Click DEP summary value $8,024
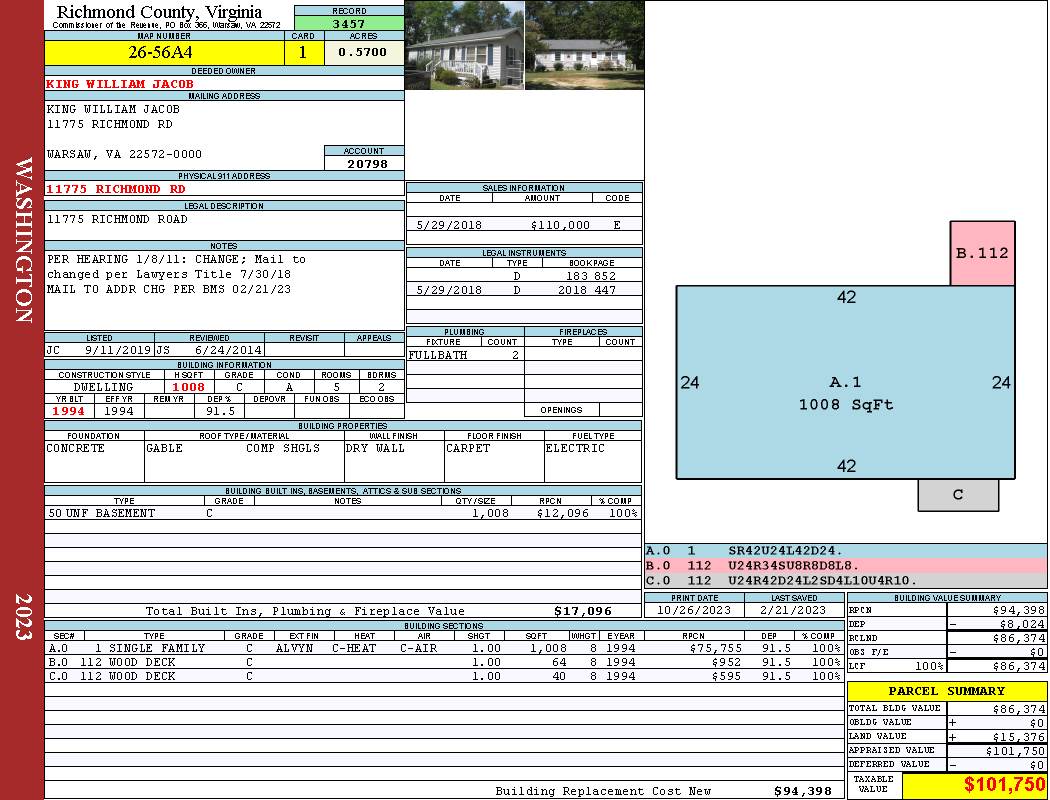Image resolution: width=1050 pixels, height=800 pixels. 1022,624
